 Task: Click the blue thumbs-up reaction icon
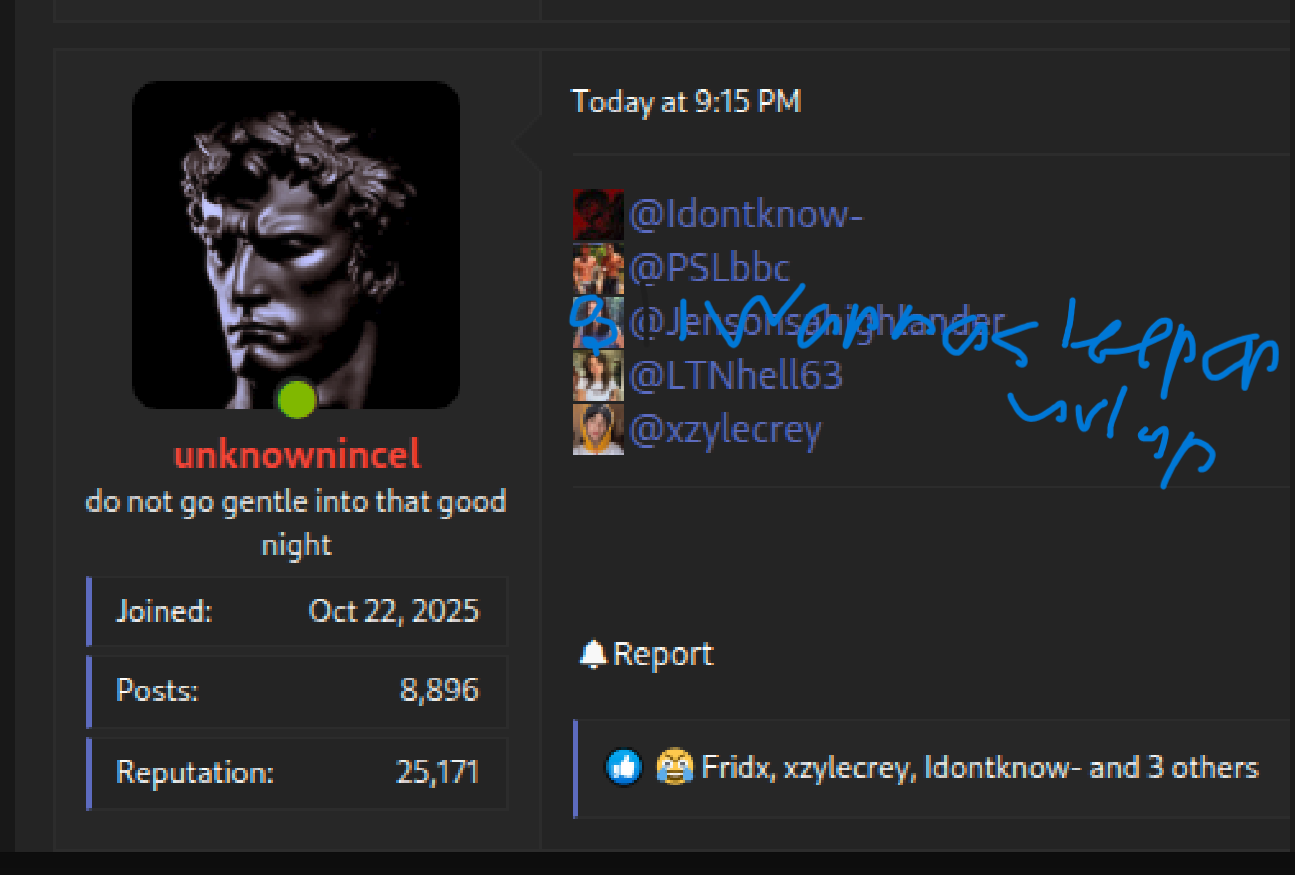(623, 768)
